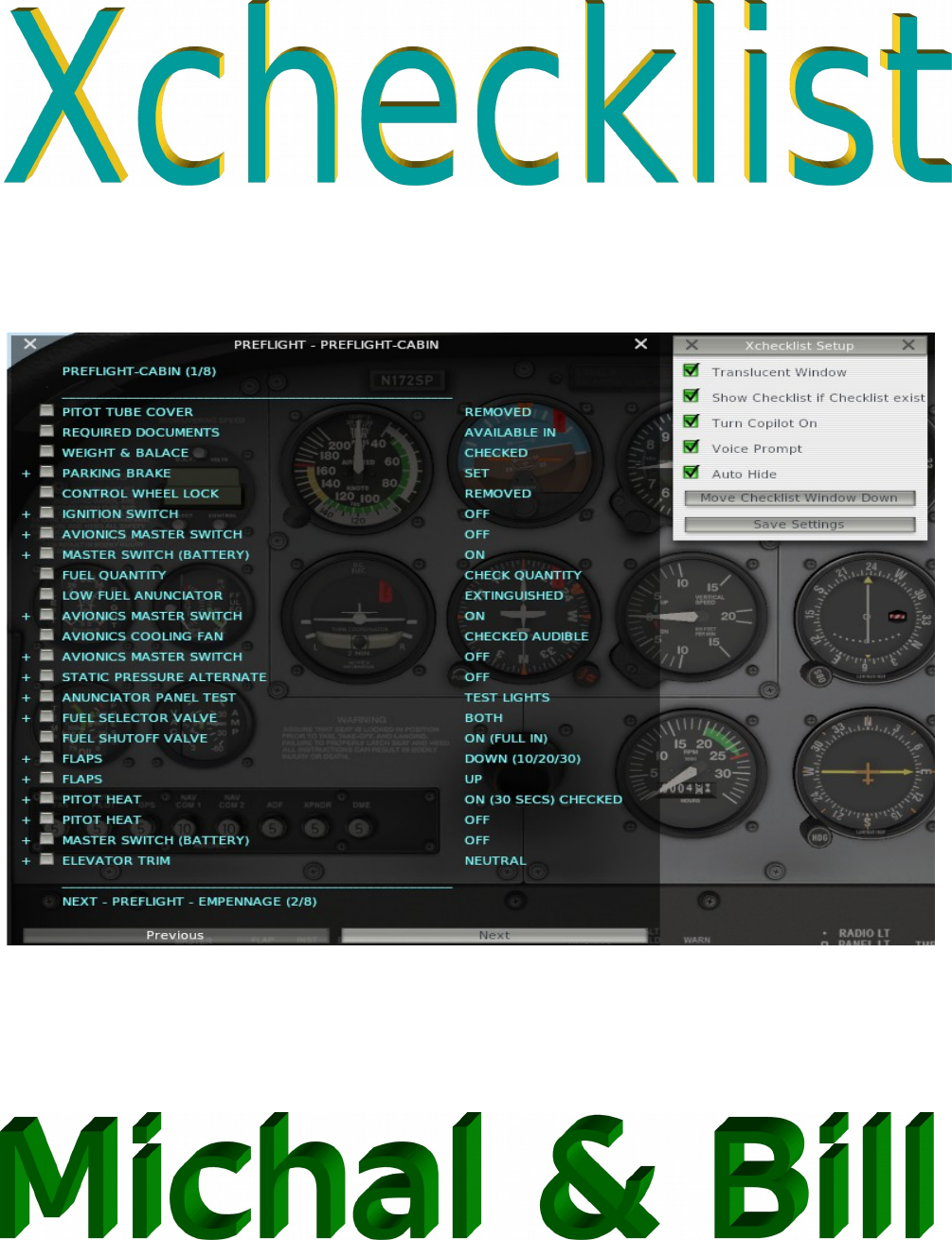Click the DOWN (10/20/30) value
The image size is (952, 1240).
point(523,759)
